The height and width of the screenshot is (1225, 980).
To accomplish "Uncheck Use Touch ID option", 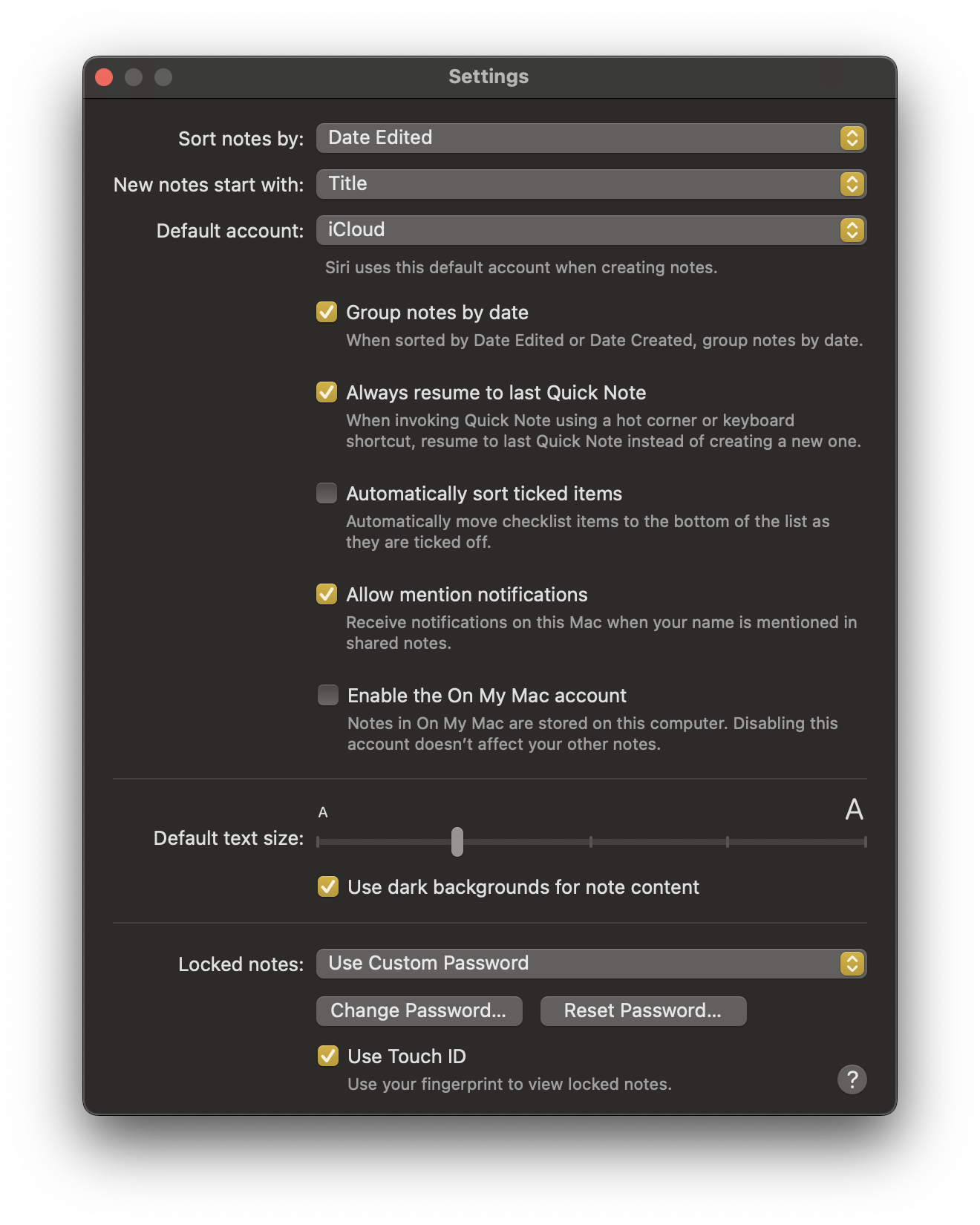I will [x=328, y=1056].
